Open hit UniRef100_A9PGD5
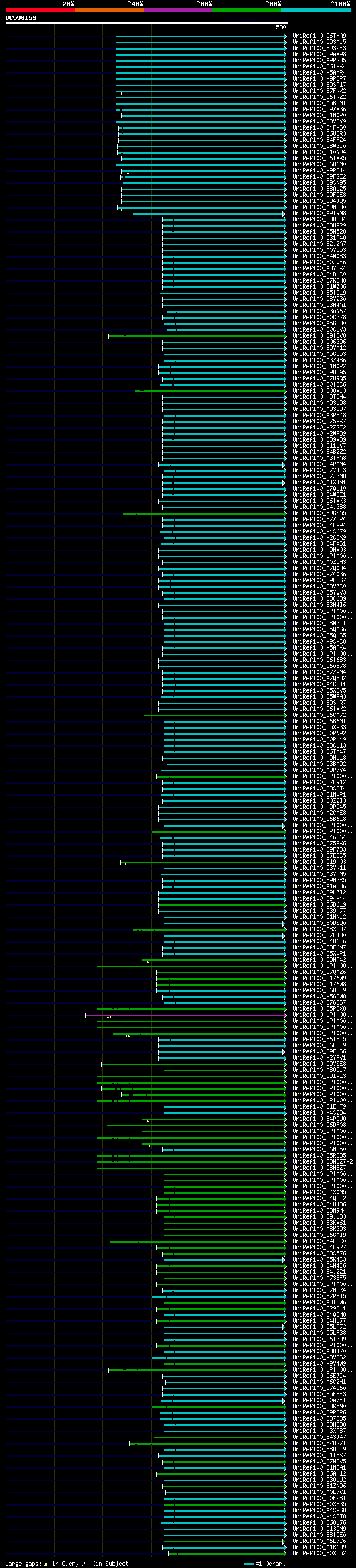Viewport: 356px width, 1568px height. pos(319,60)
